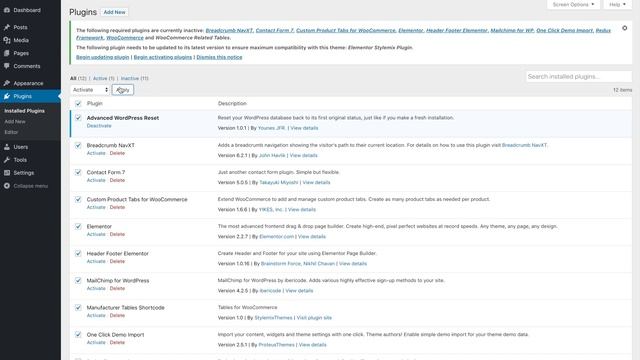View details for Contact Form 7
Image resolution: width=640 pixels, height=360 pixels.
tap(316, 182)
